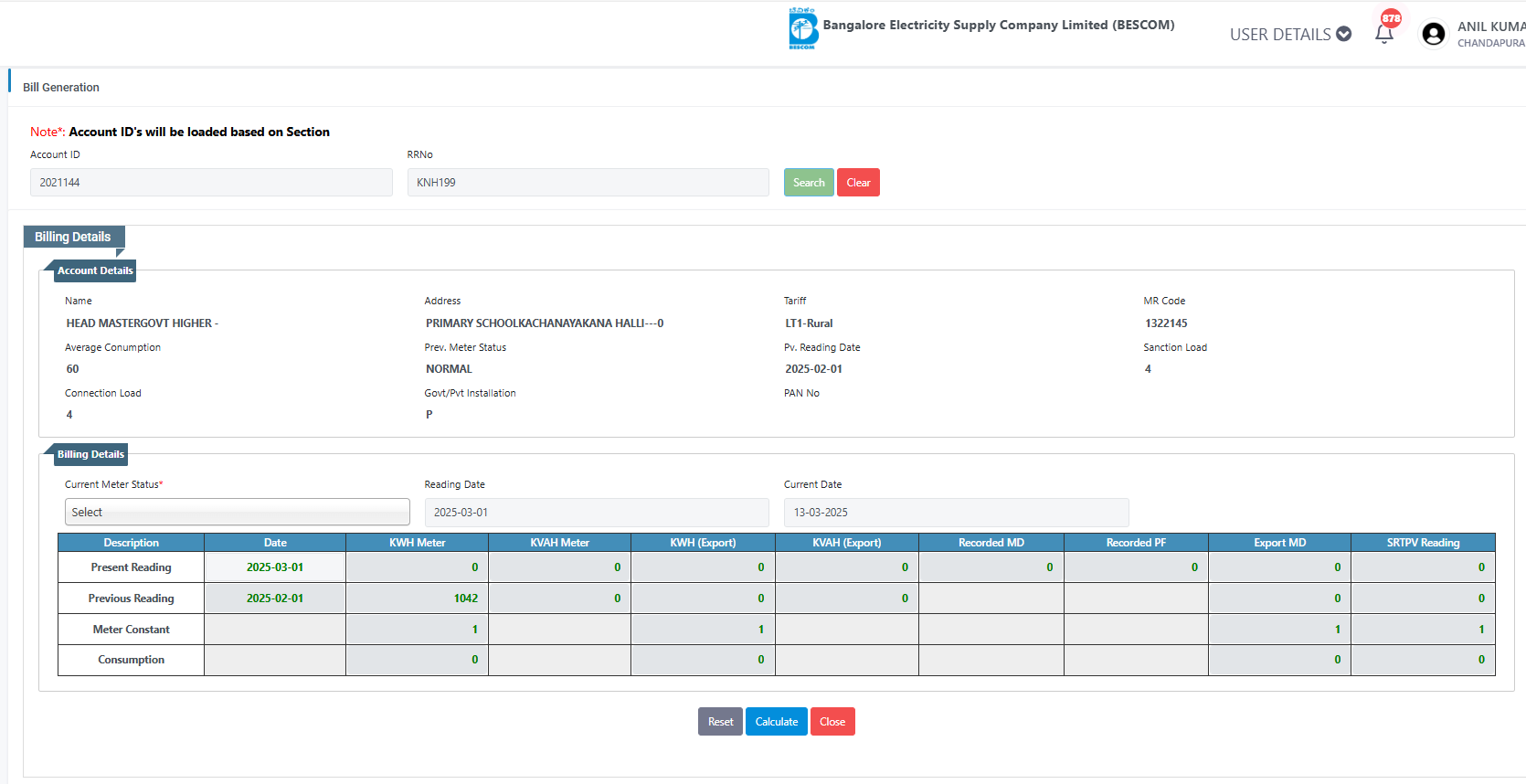Screen dimensions: 1526x784
Task: Click the Present Reading KWH (Export) cell
Action: 703,567
